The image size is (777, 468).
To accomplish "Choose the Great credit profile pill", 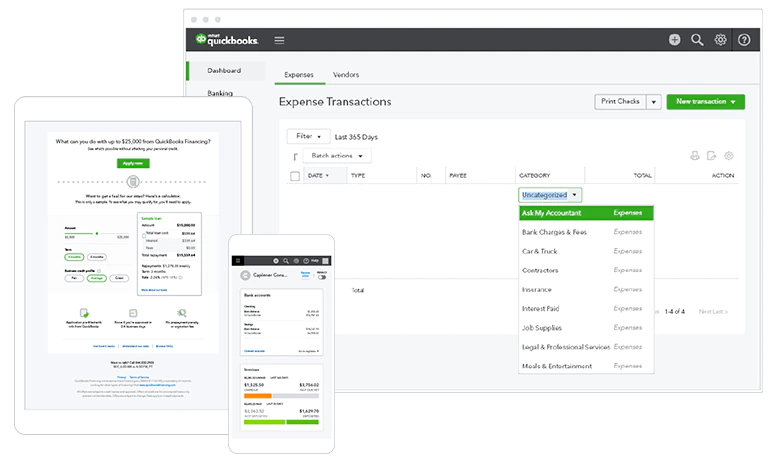I will coord(119,278).
